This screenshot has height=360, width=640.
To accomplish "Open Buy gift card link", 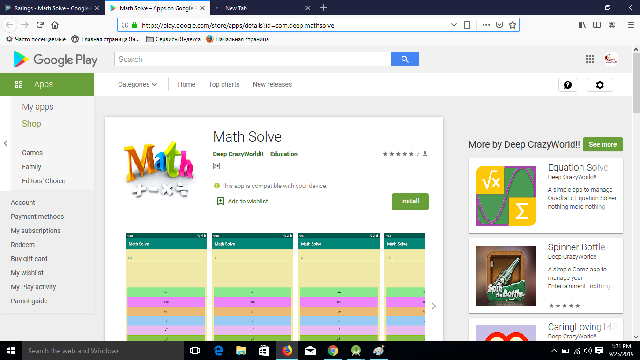I will coord(29,259).
